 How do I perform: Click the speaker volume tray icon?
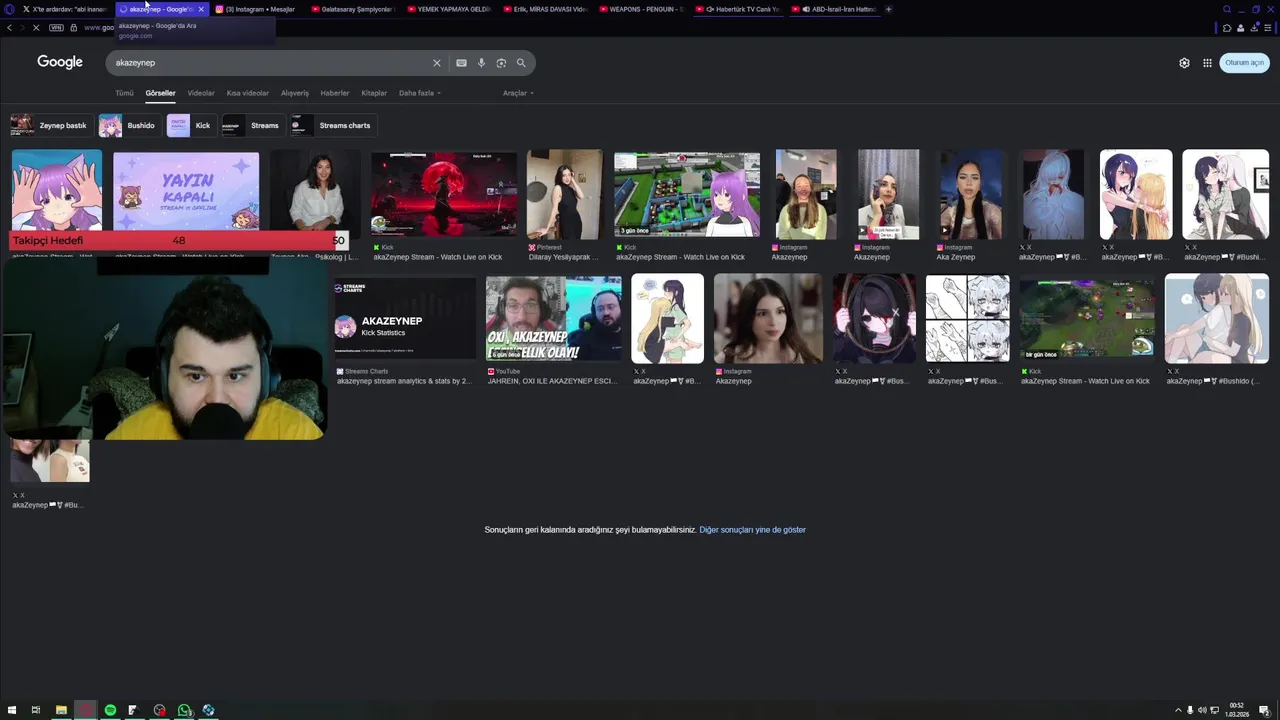coord(1202,710)
